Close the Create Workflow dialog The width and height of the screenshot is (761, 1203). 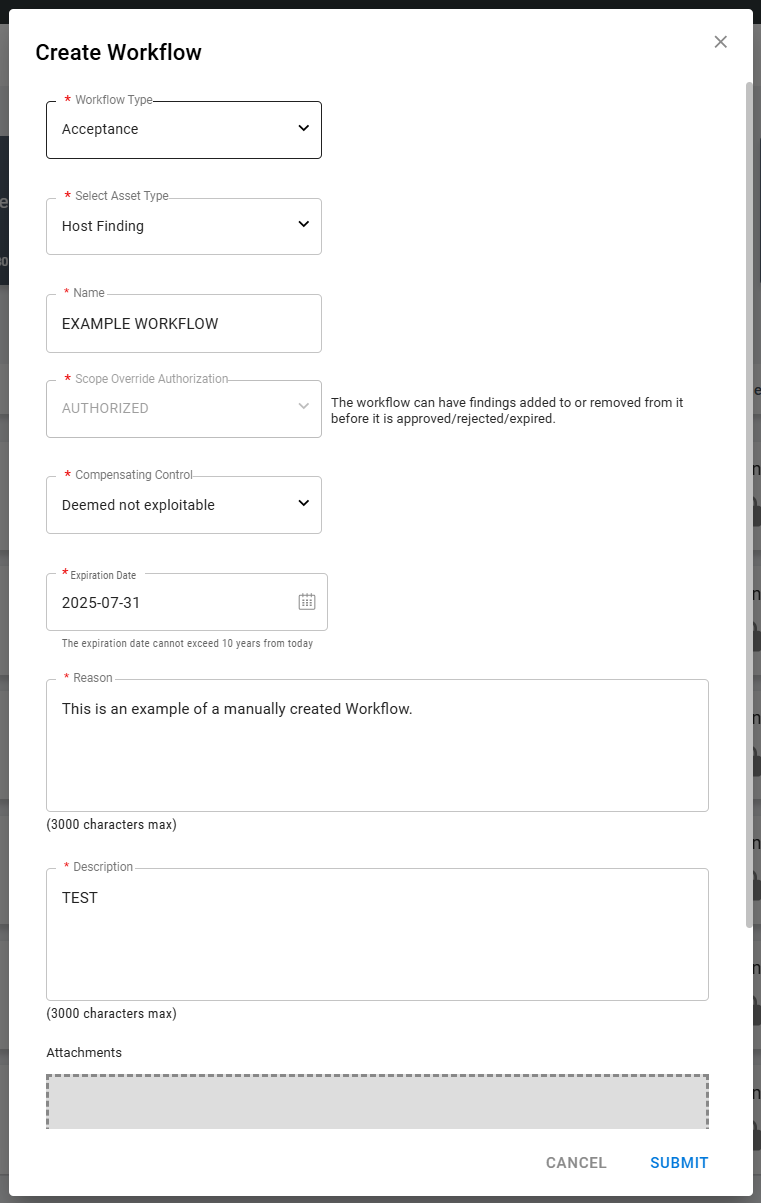pos(720,41)
